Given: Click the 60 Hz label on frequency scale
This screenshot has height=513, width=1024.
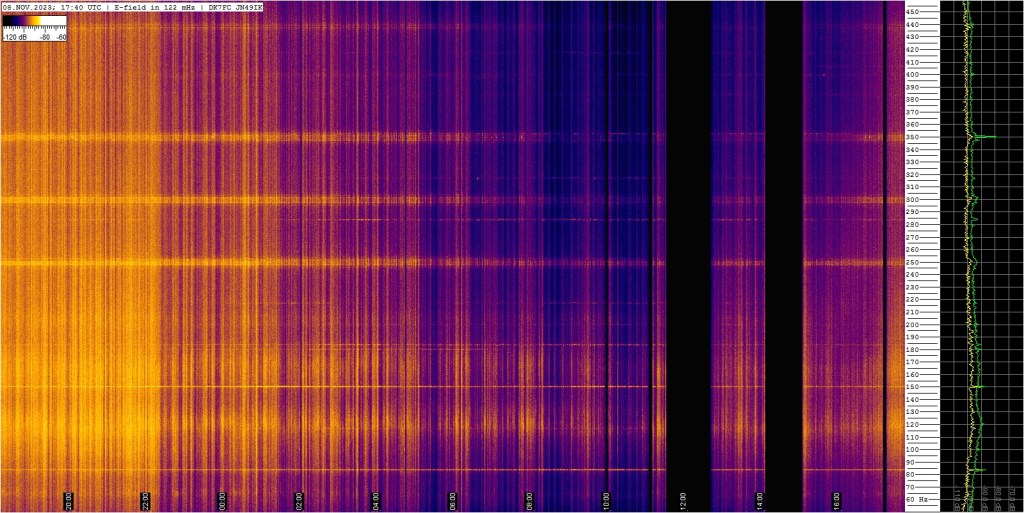Looking at the screenshot, I should pos(929,499).
